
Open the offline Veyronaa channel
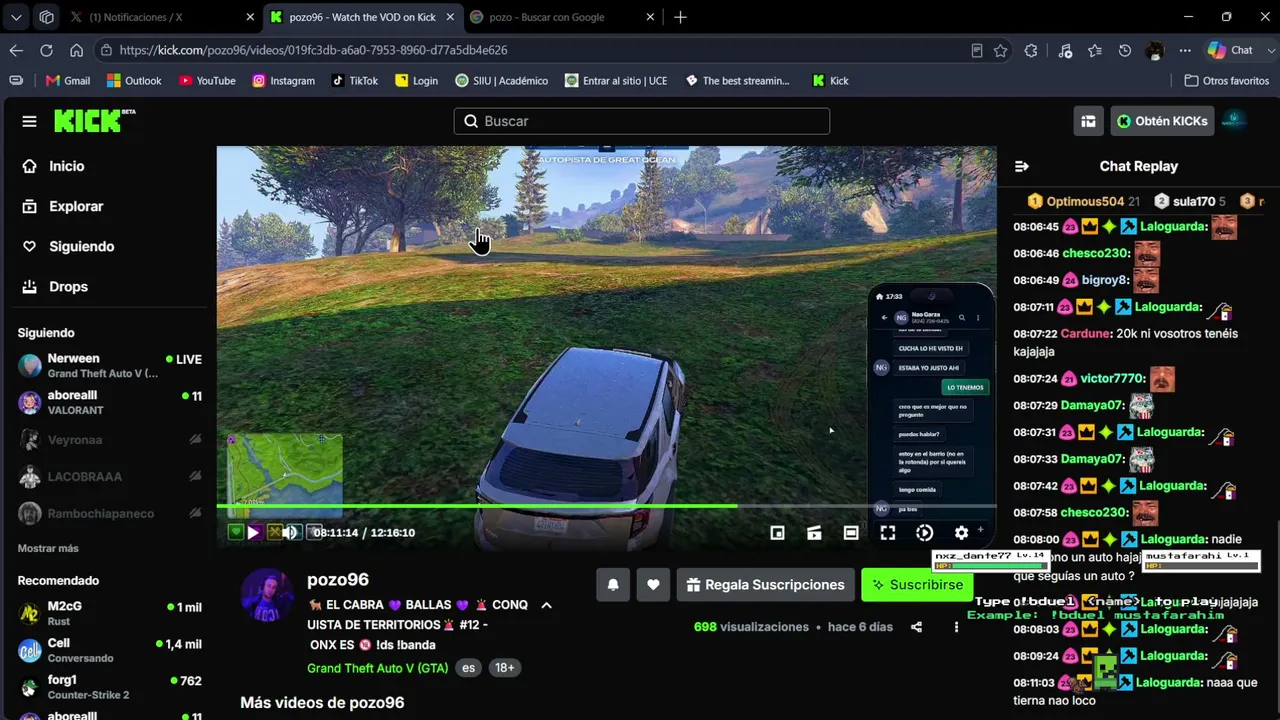110,439
